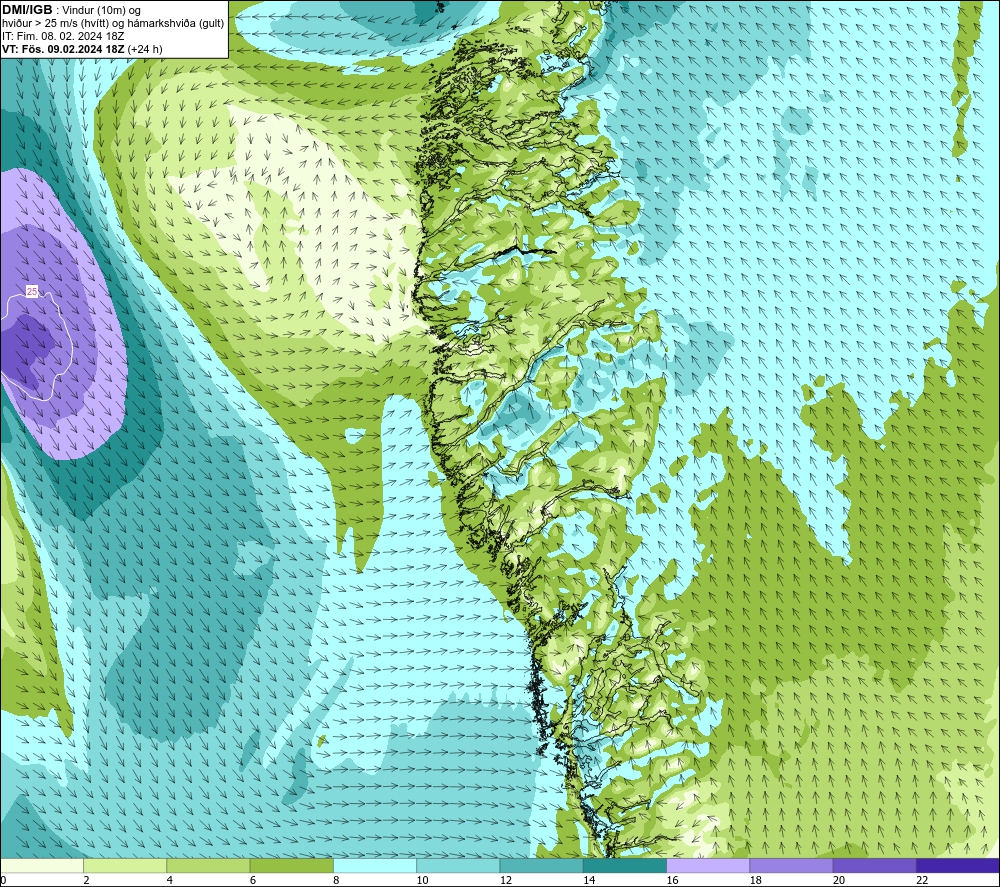Click the 8–10 m/s light cyan legend swatch

pyautogui.click(x=375, y=865)
